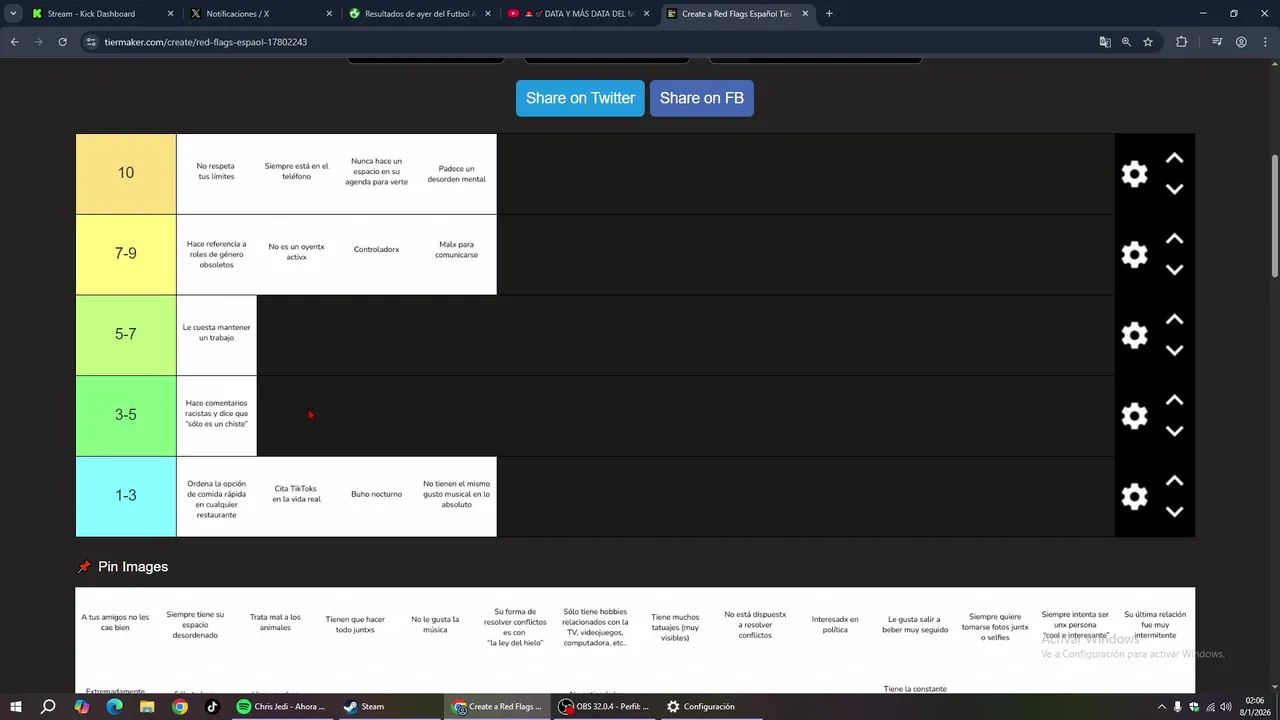The height and width of the screenshot is (720, 1280).
Task: Move tier 7-9 row down
Action: click(1174, 270)
